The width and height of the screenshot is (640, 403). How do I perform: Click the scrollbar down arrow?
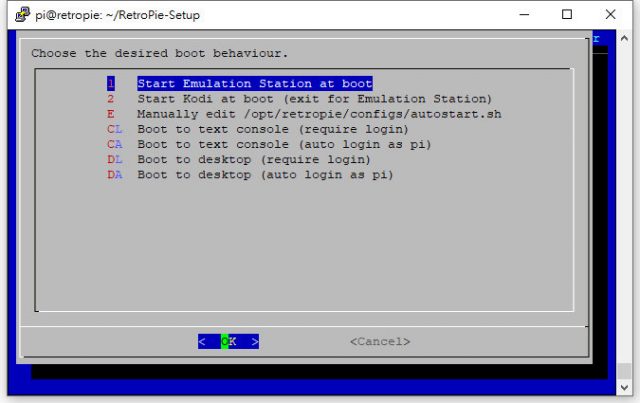[x=624, y=387]
